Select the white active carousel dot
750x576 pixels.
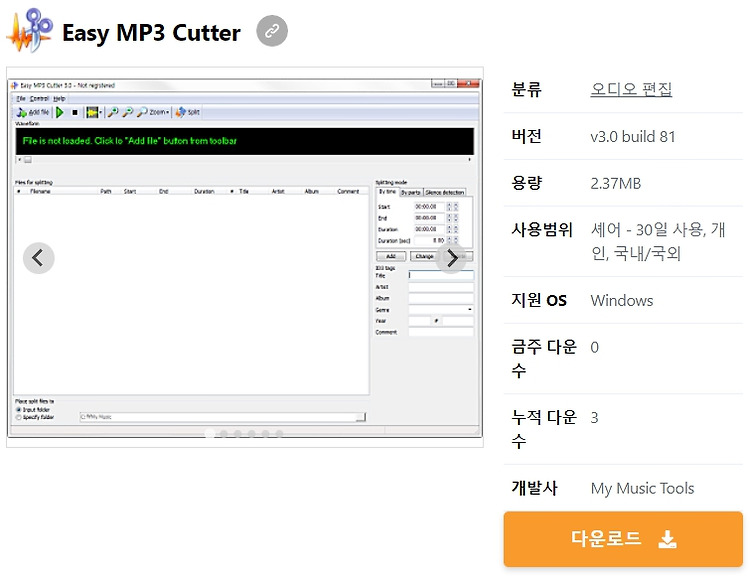210,433
